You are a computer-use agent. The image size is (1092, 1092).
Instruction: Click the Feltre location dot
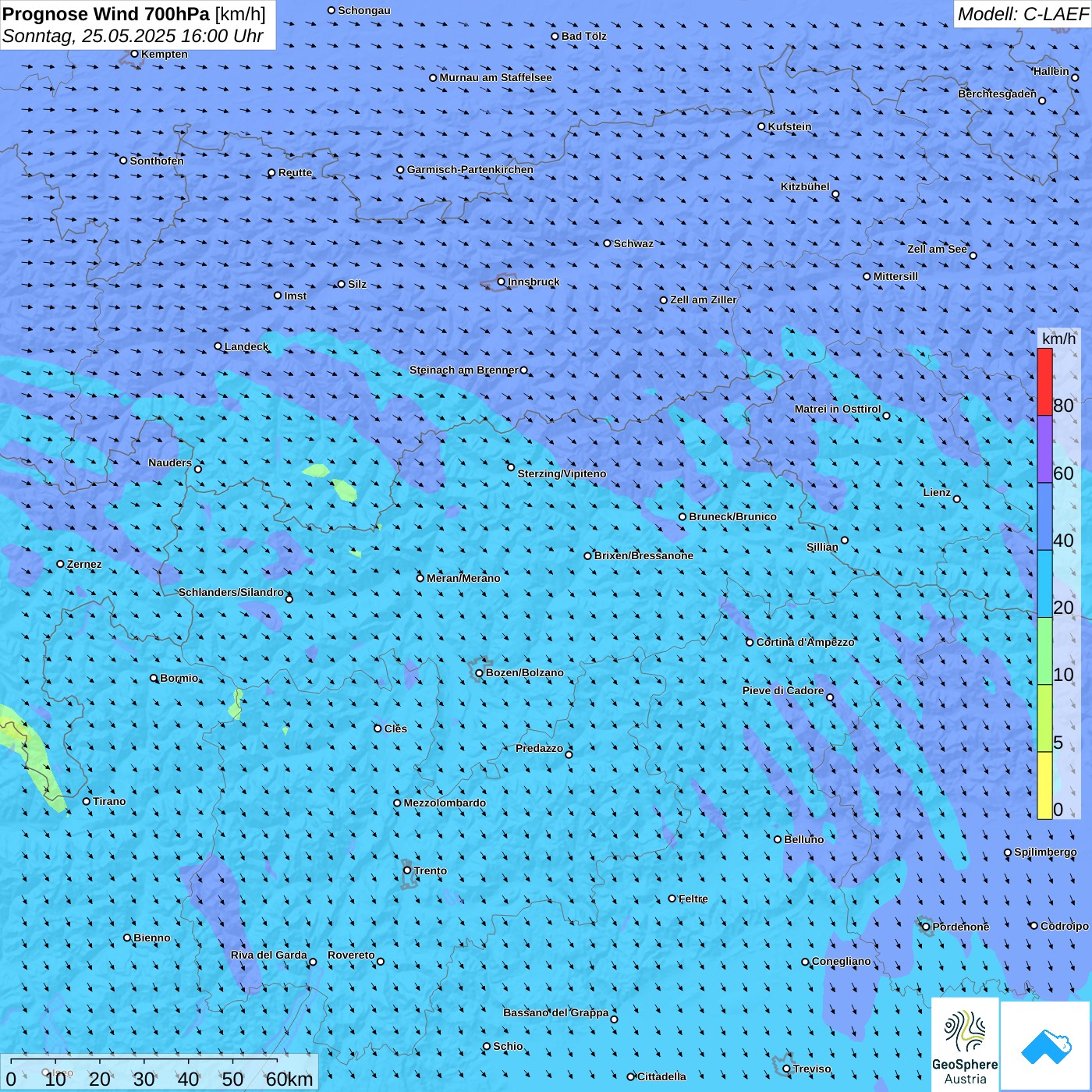pyautogui.click(x=672, y=899)
